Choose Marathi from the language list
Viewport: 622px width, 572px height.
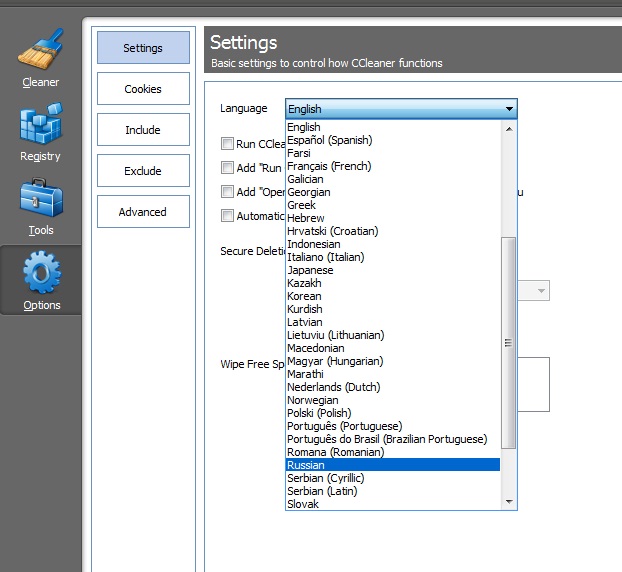point(393,374)
